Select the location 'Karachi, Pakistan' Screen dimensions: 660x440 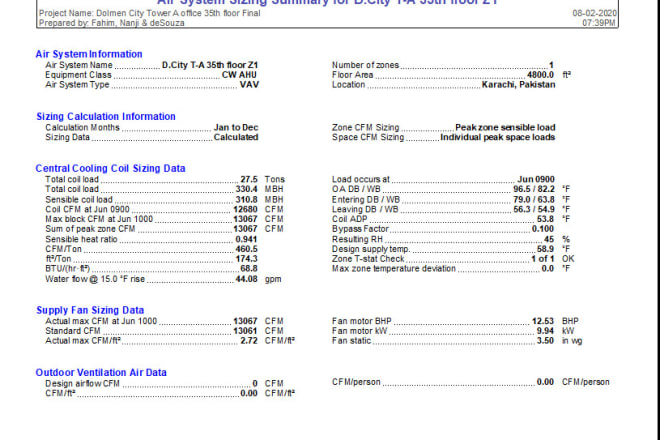click(519, 84)
